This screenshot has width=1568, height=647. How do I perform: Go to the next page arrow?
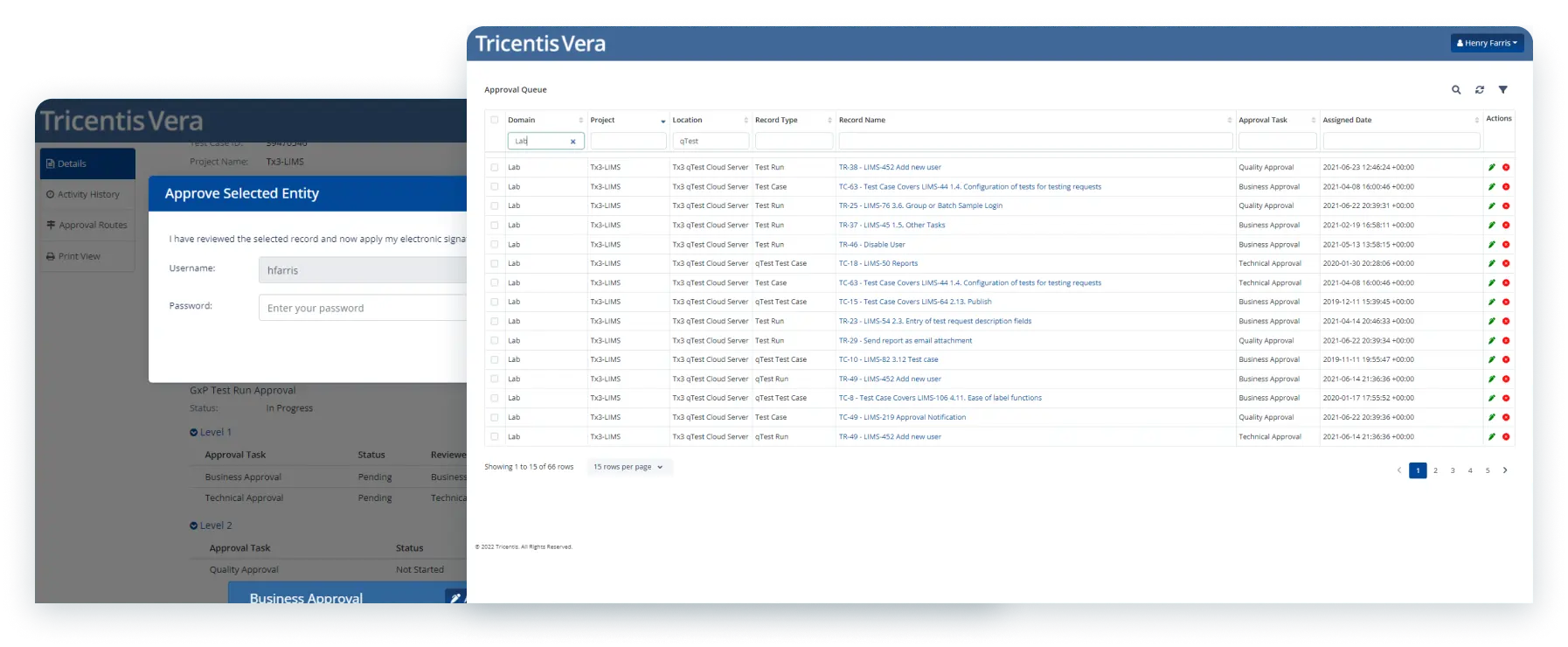(x=1505, y=470)
